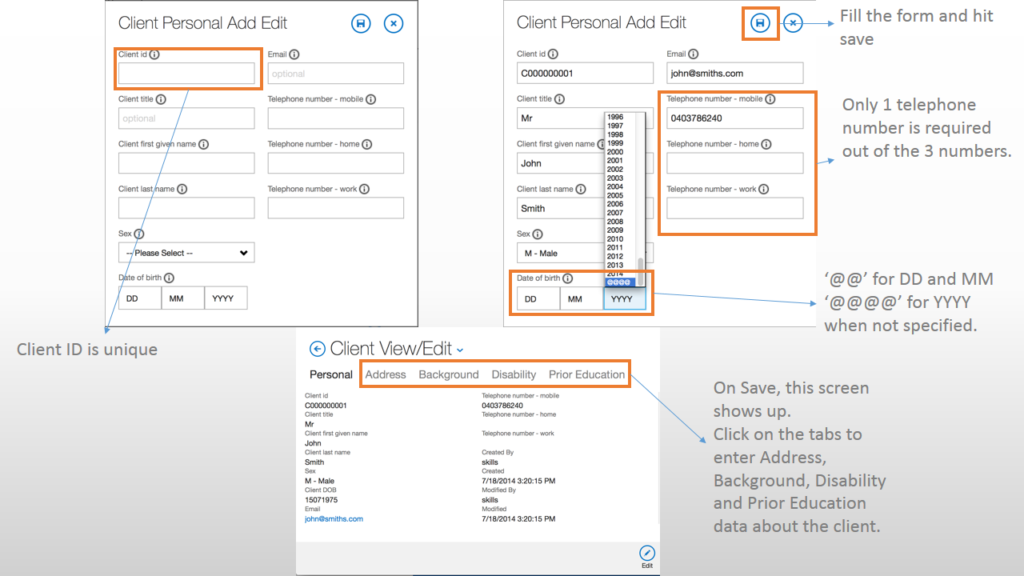Click the mobile number field containing 0403786240

point(735,118)
